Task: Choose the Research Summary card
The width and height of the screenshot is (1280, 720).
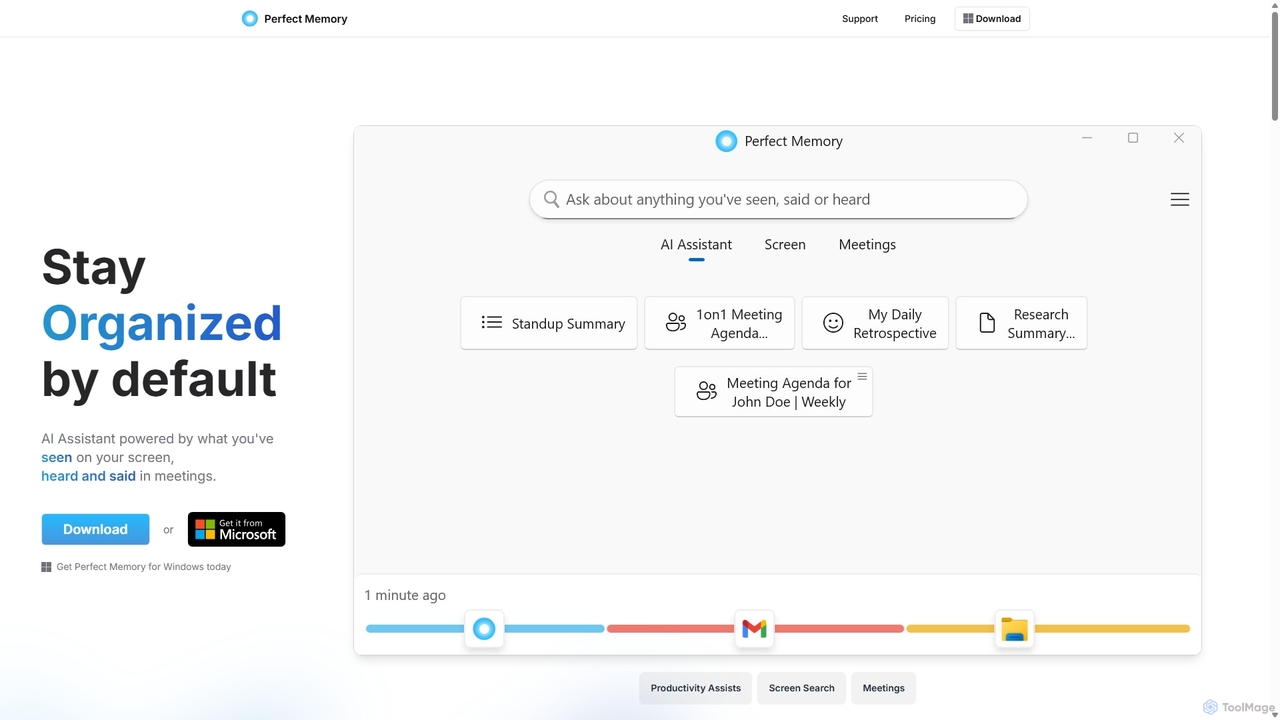Action: tap(1021, 323)
